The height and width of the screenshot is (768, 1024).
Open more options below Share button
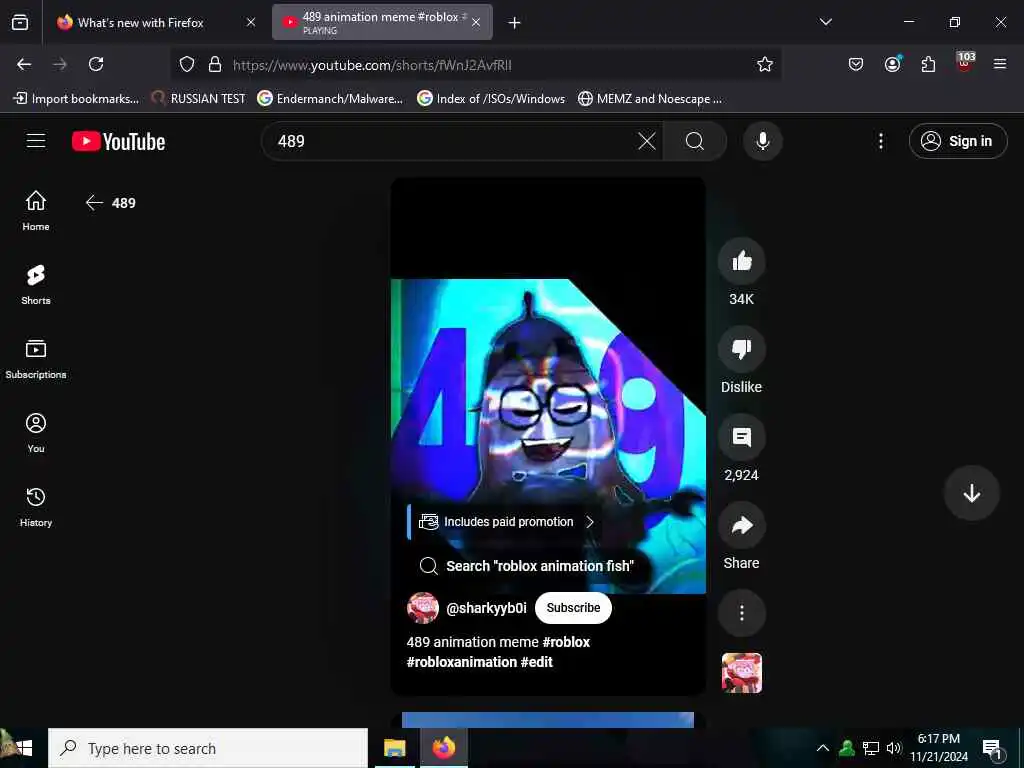(x=741, y=613)
